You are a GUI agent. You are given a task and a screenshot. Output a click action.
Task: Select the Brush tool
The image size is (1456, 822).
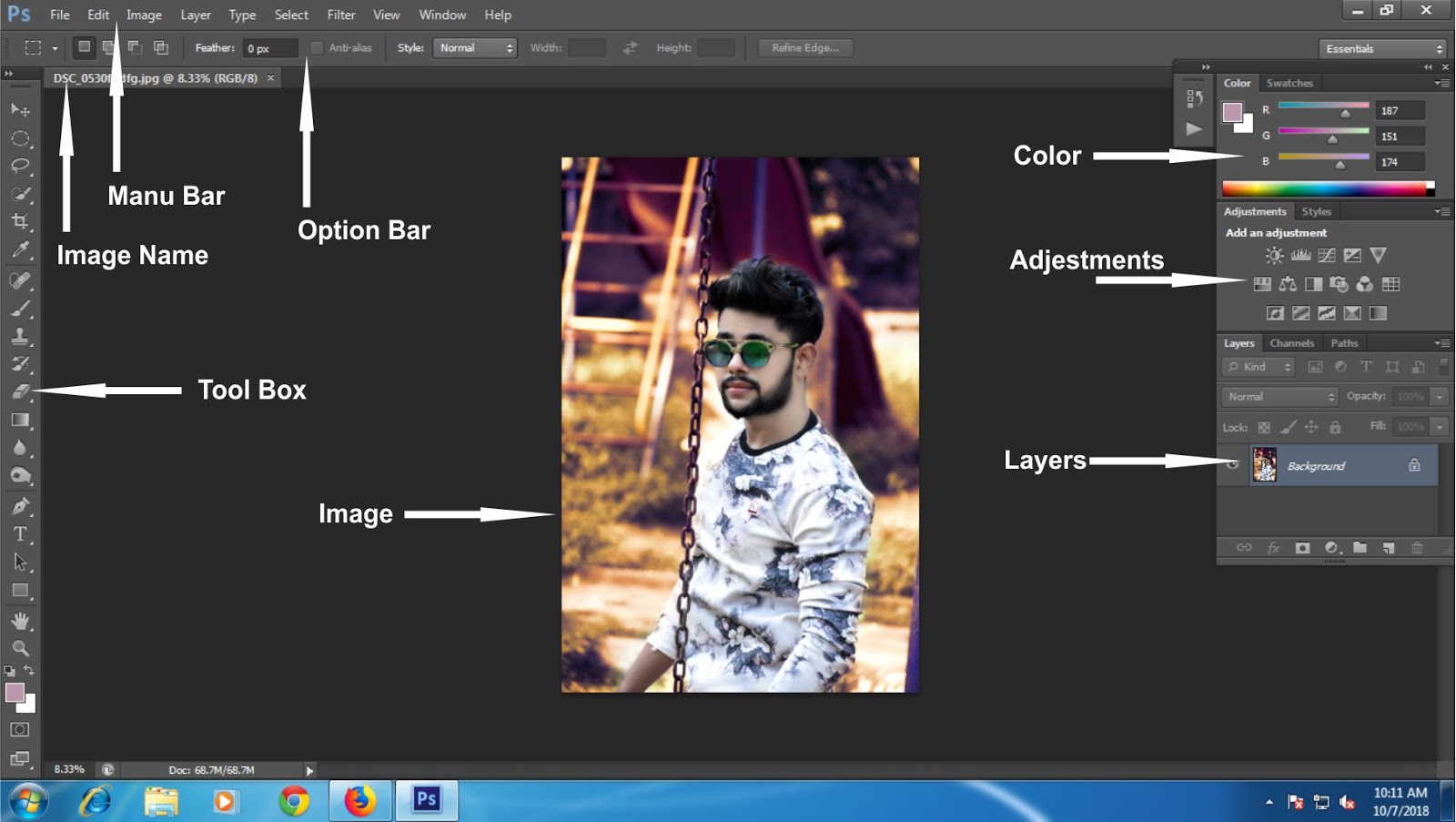20,307
